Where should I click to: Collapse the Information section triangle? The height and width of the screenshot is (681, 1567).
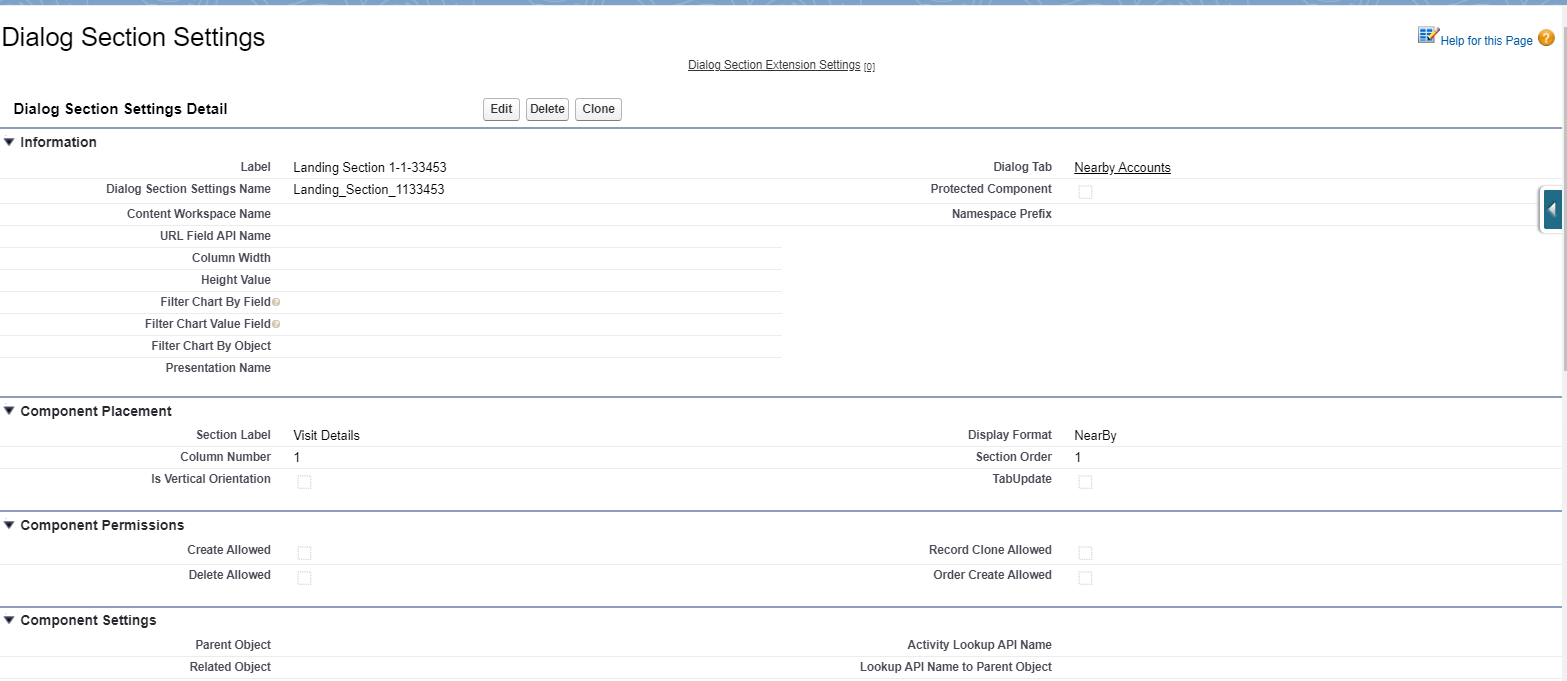coord(9,142)
